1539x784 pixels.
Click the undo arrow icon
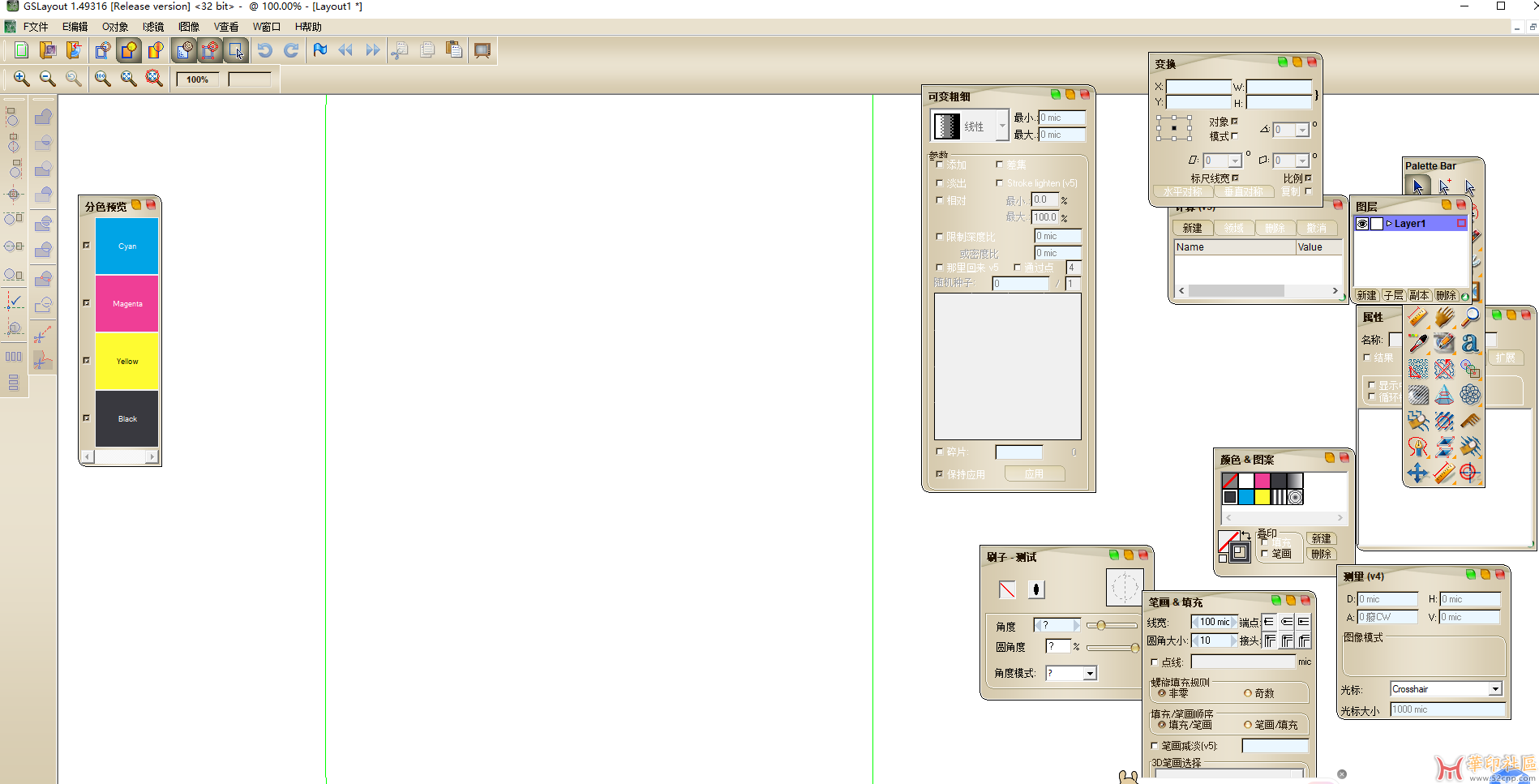[x=264, y=50]
